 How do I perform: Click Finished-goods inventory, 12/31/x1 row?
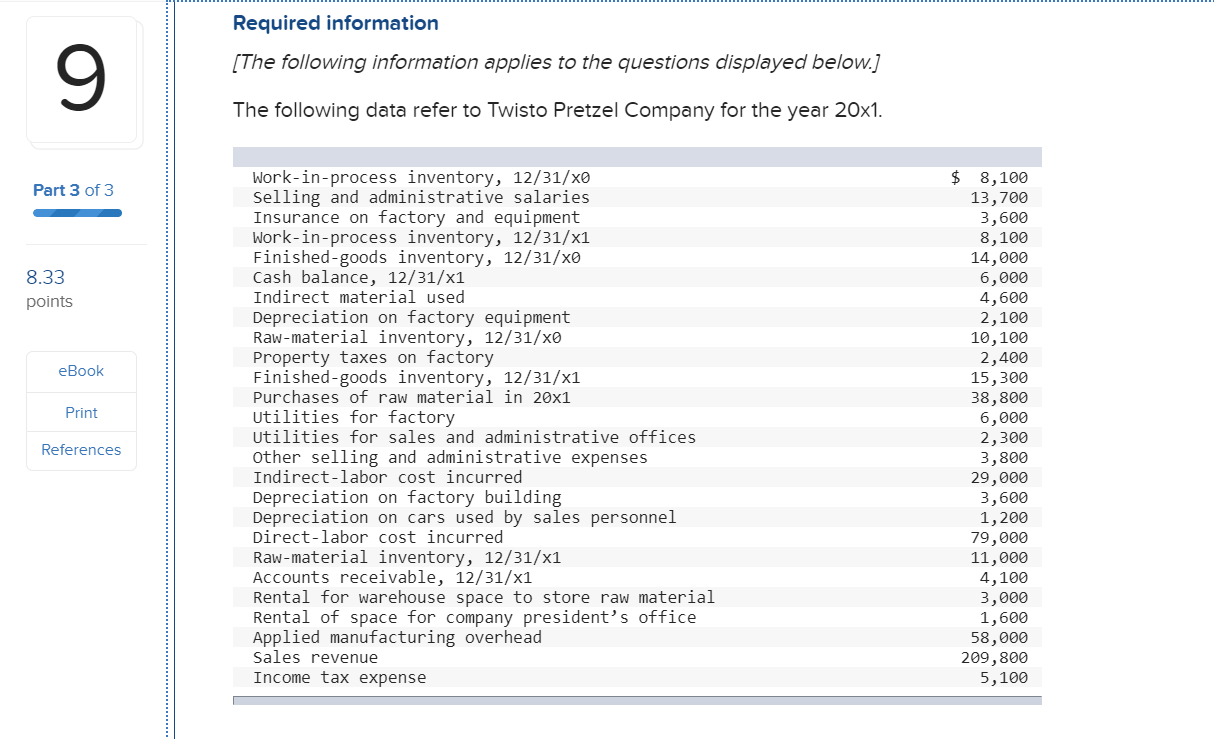point(638,377)
